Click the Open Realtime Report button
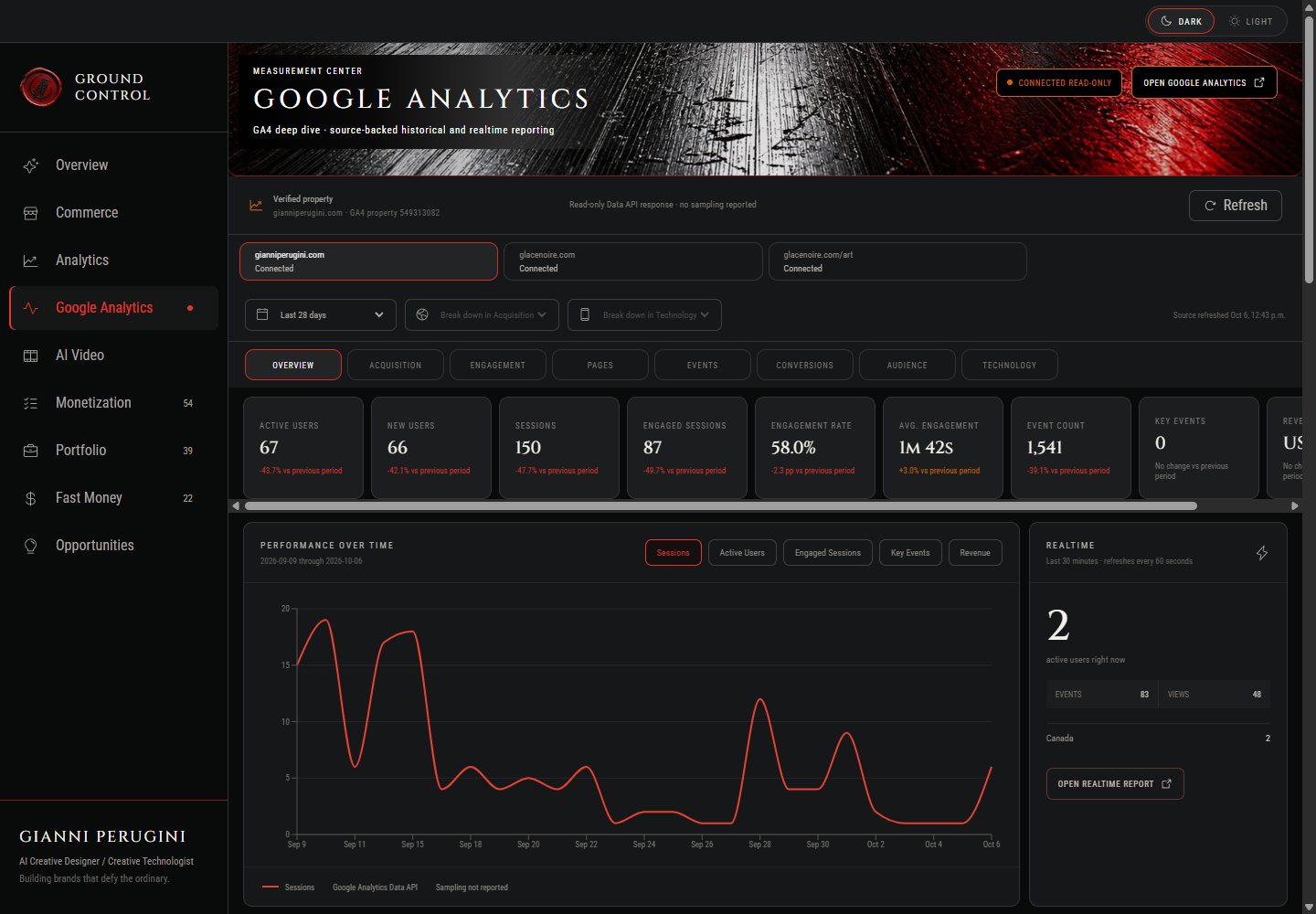1316x914 pixels. pos(1115,784)
